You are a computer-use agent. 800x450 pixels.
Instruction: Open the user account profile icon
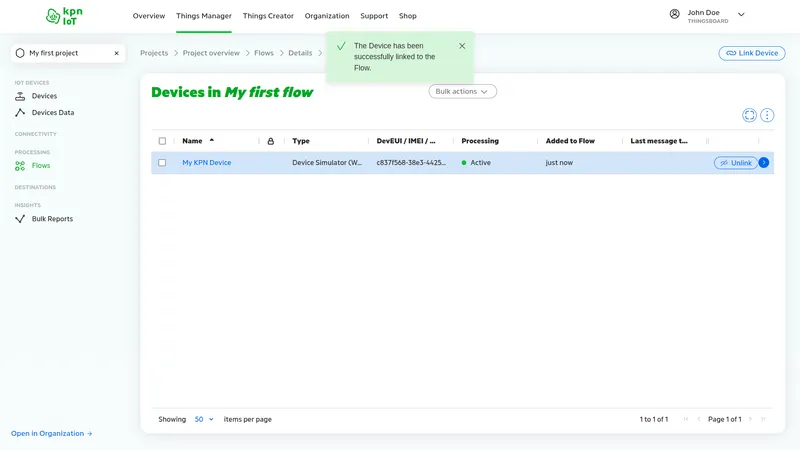coord(674,14)
